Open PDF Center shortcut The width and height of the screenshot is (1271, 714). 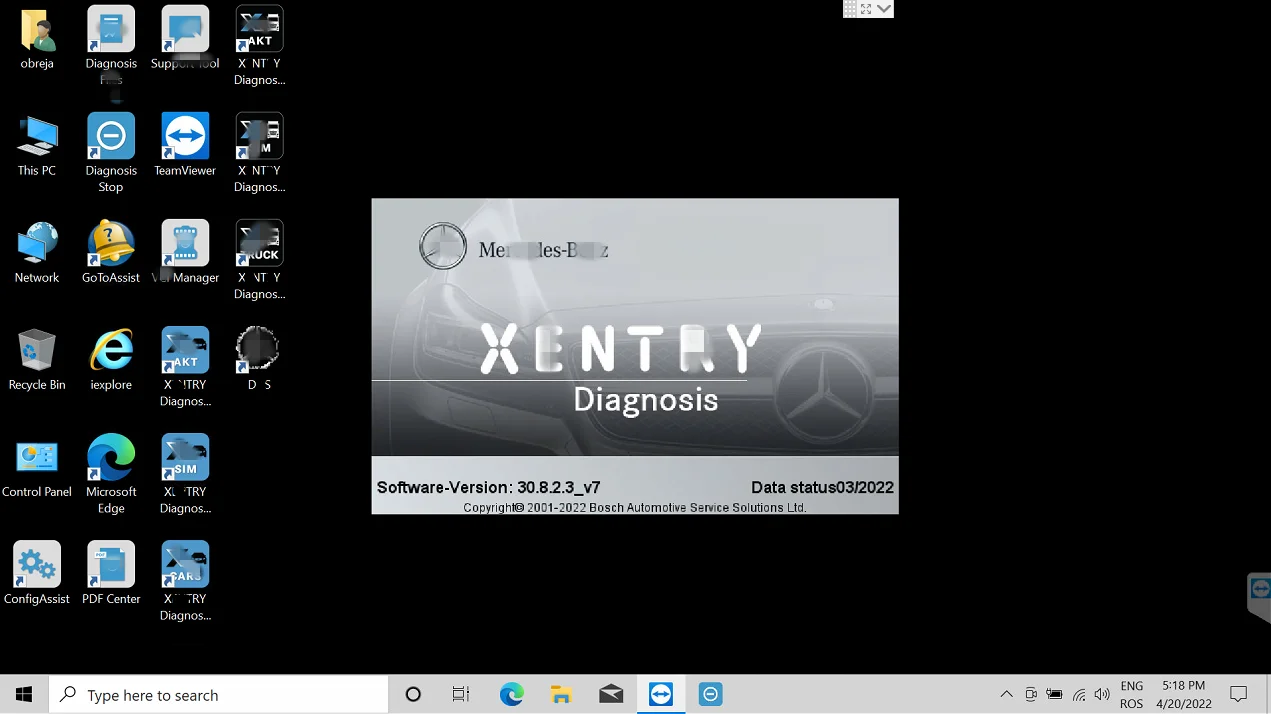pos(111,566)
